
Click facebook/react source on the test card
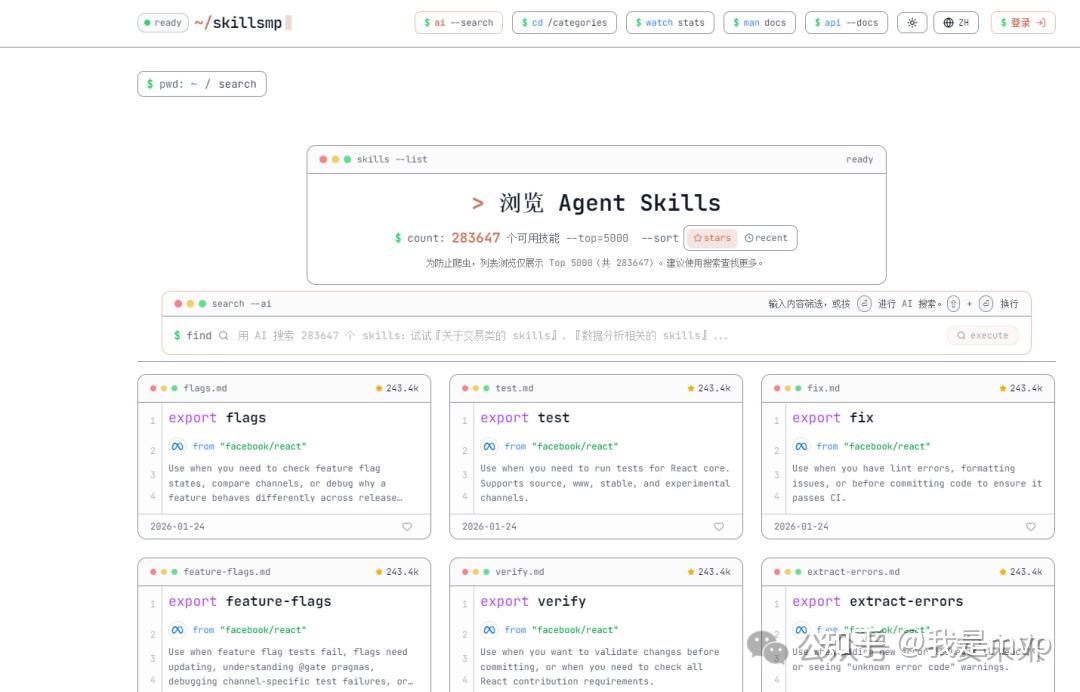575,446
